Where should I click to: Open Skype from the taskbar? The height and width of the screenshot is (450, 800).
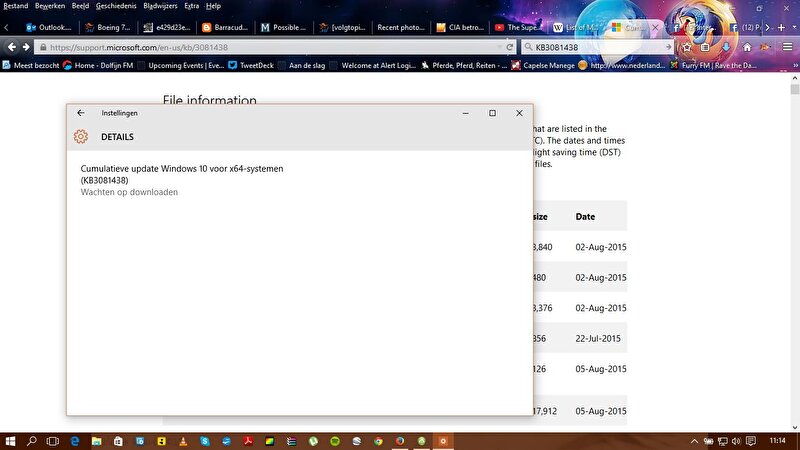click(x=204, y=440)
